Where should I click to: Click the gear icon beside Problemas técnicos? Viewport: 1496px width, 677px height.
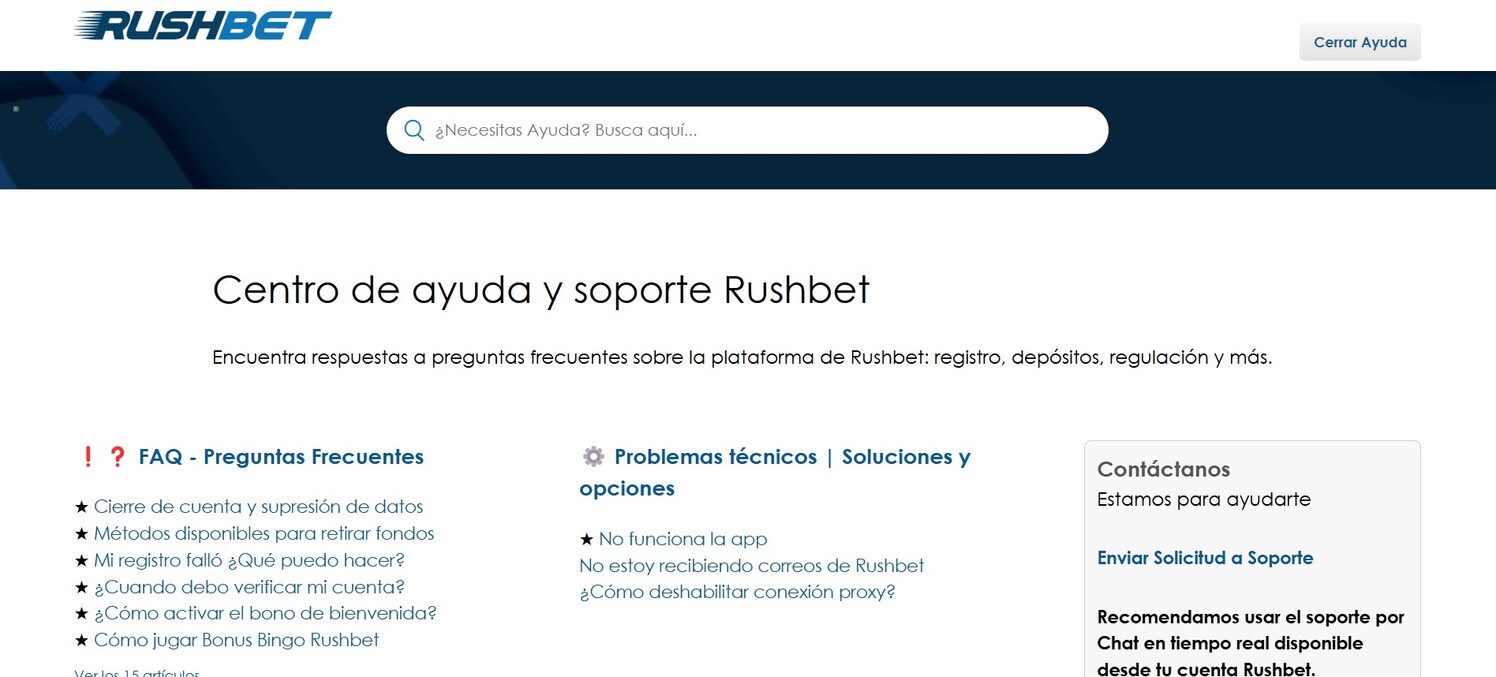click(593, 456)
